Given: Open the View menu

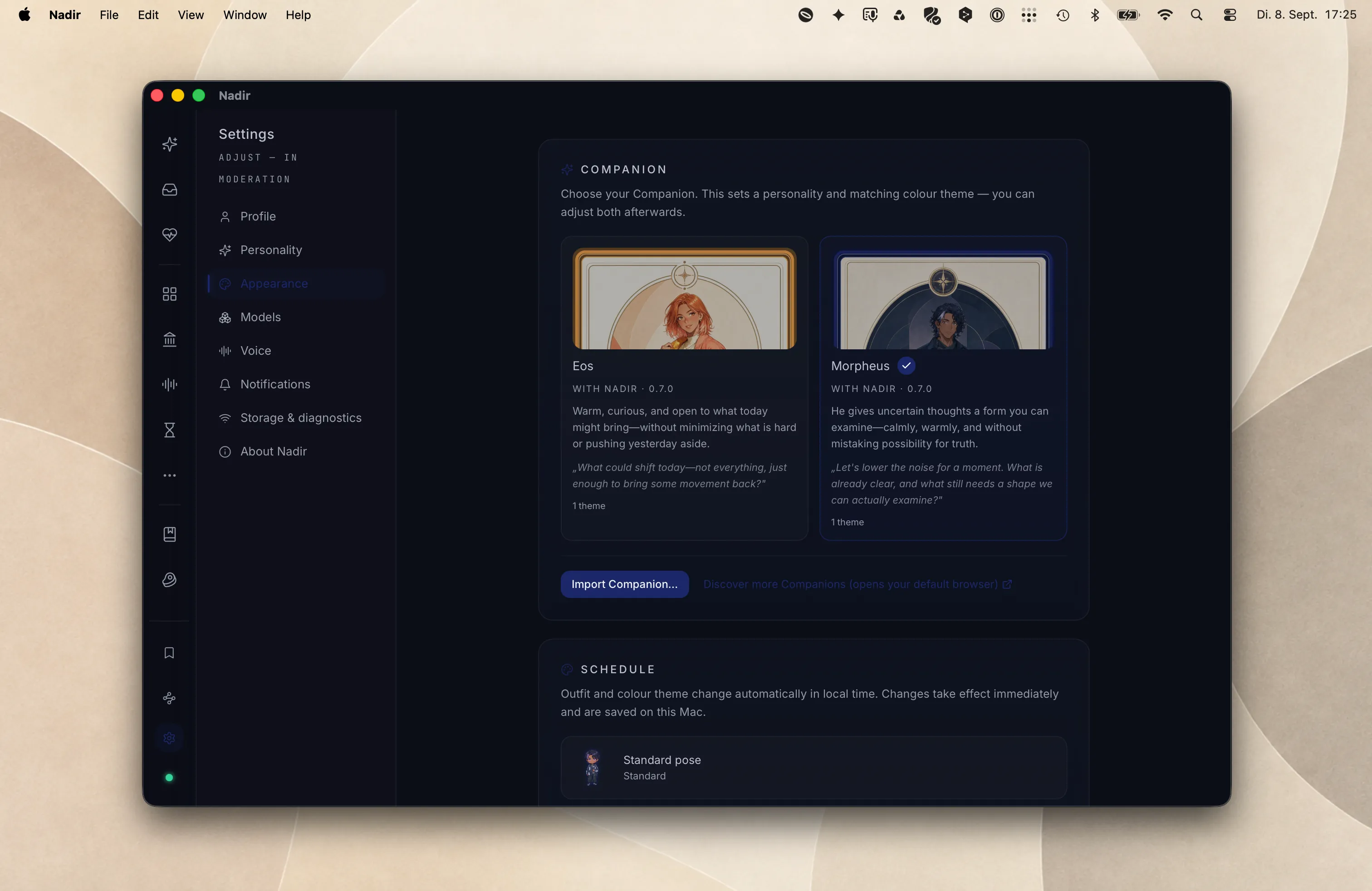Looking at the screenshot, I should pyautogui.click(x=191, y=15).
